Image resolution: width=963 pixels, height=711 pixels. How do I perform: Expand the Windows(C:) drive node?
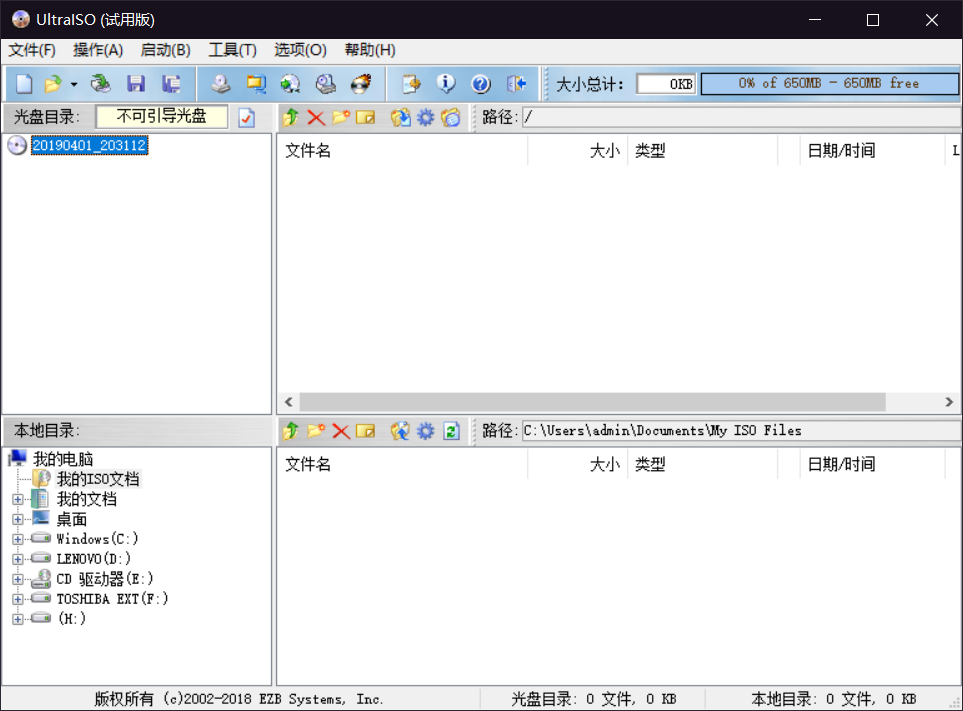pyautogui.click(x=18, y=539)
